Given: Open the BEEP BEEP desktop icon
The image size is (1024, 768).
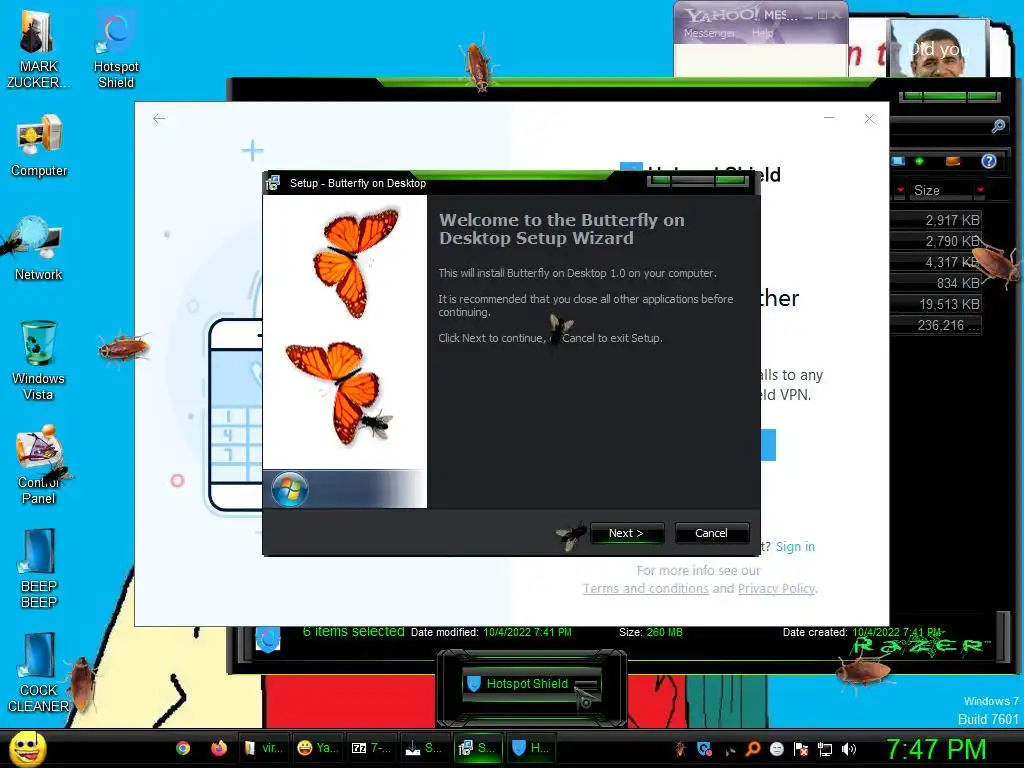Looking at the screenshot, I should 39,568.
